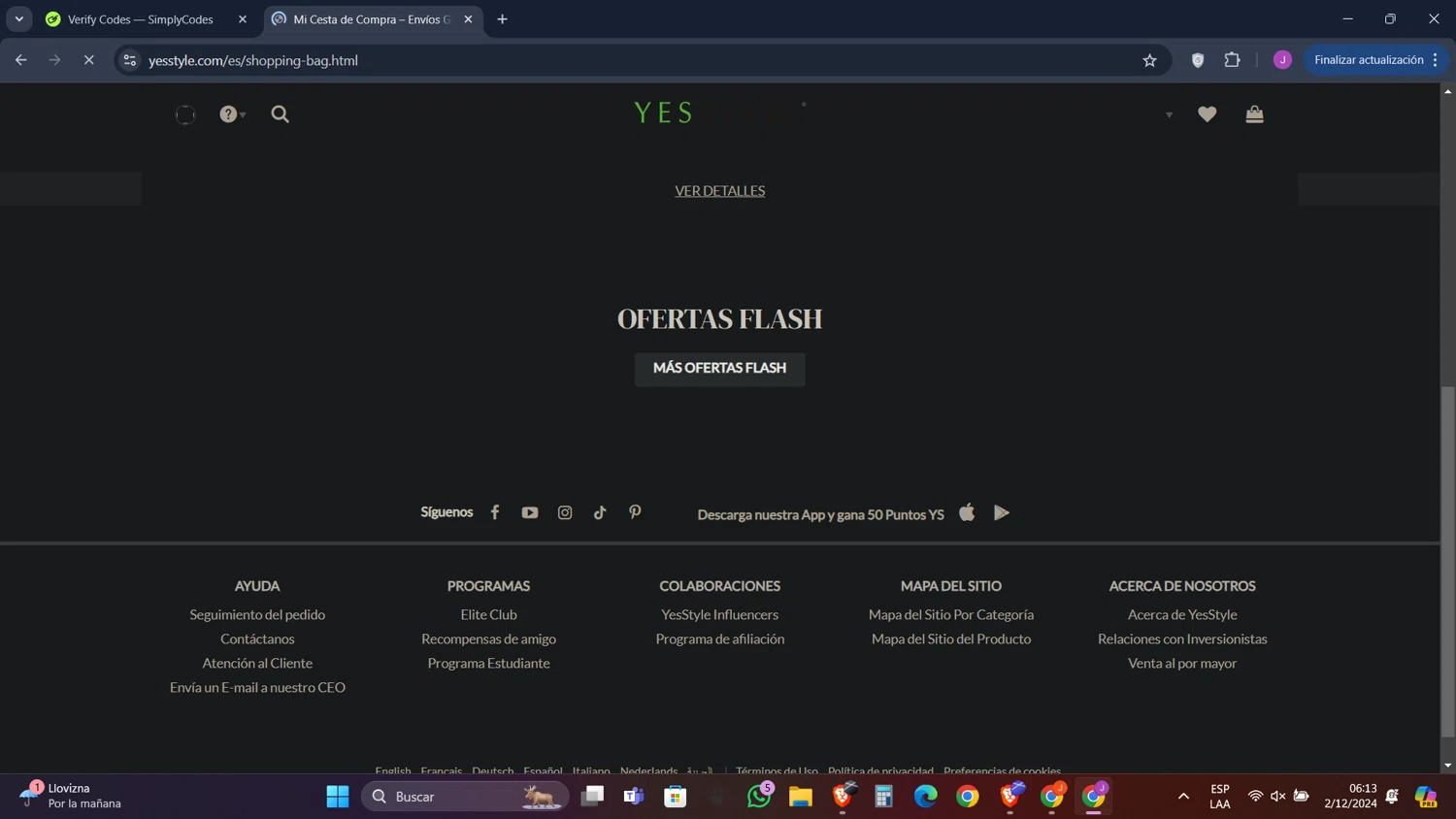Screen dimensions: 1456x819
Task: Open YesStyle Influencers link
Action: [x=719, y=615]
